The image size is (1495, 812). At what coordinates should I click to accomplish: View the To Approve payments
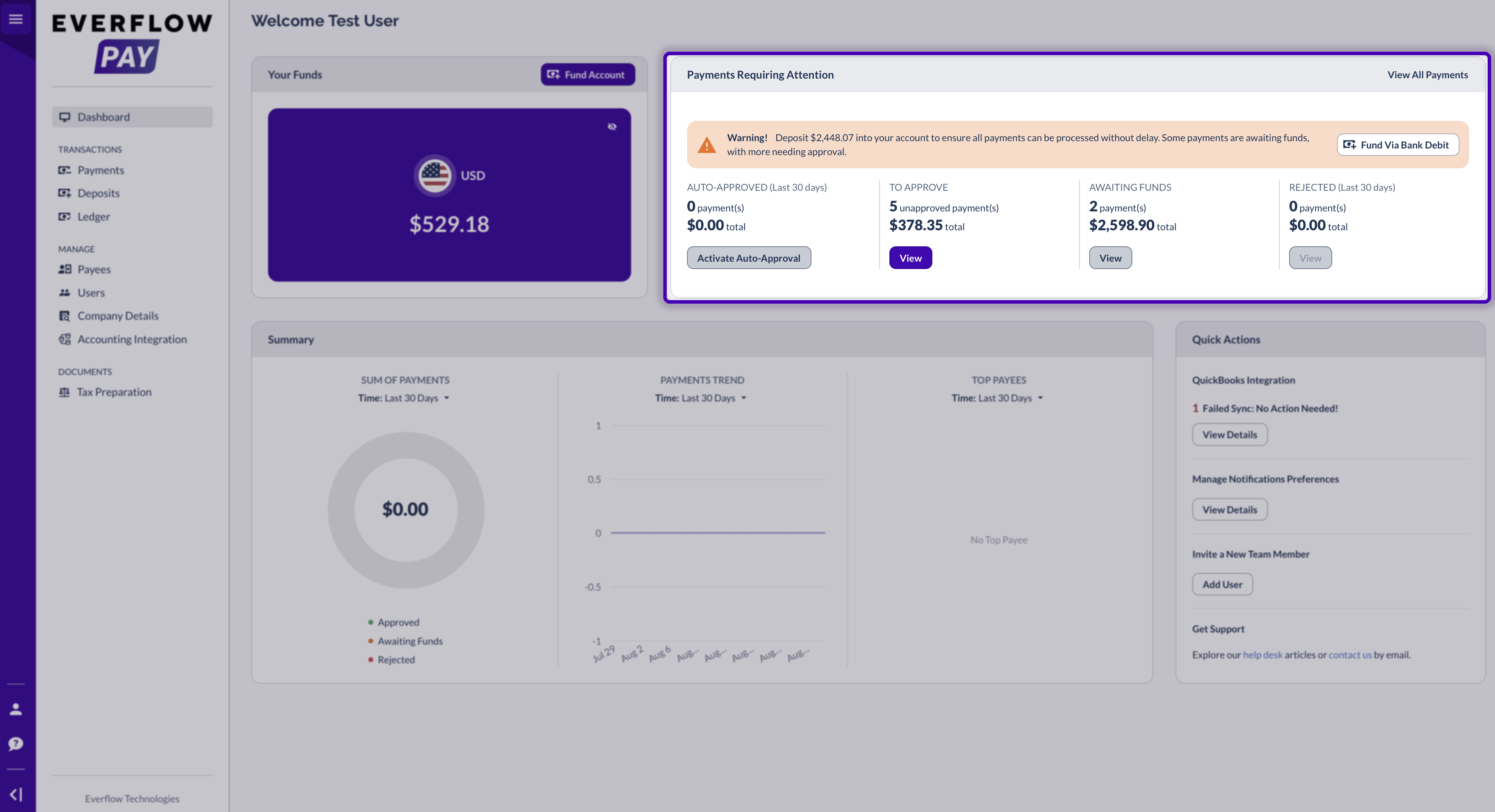coord(911,258)
